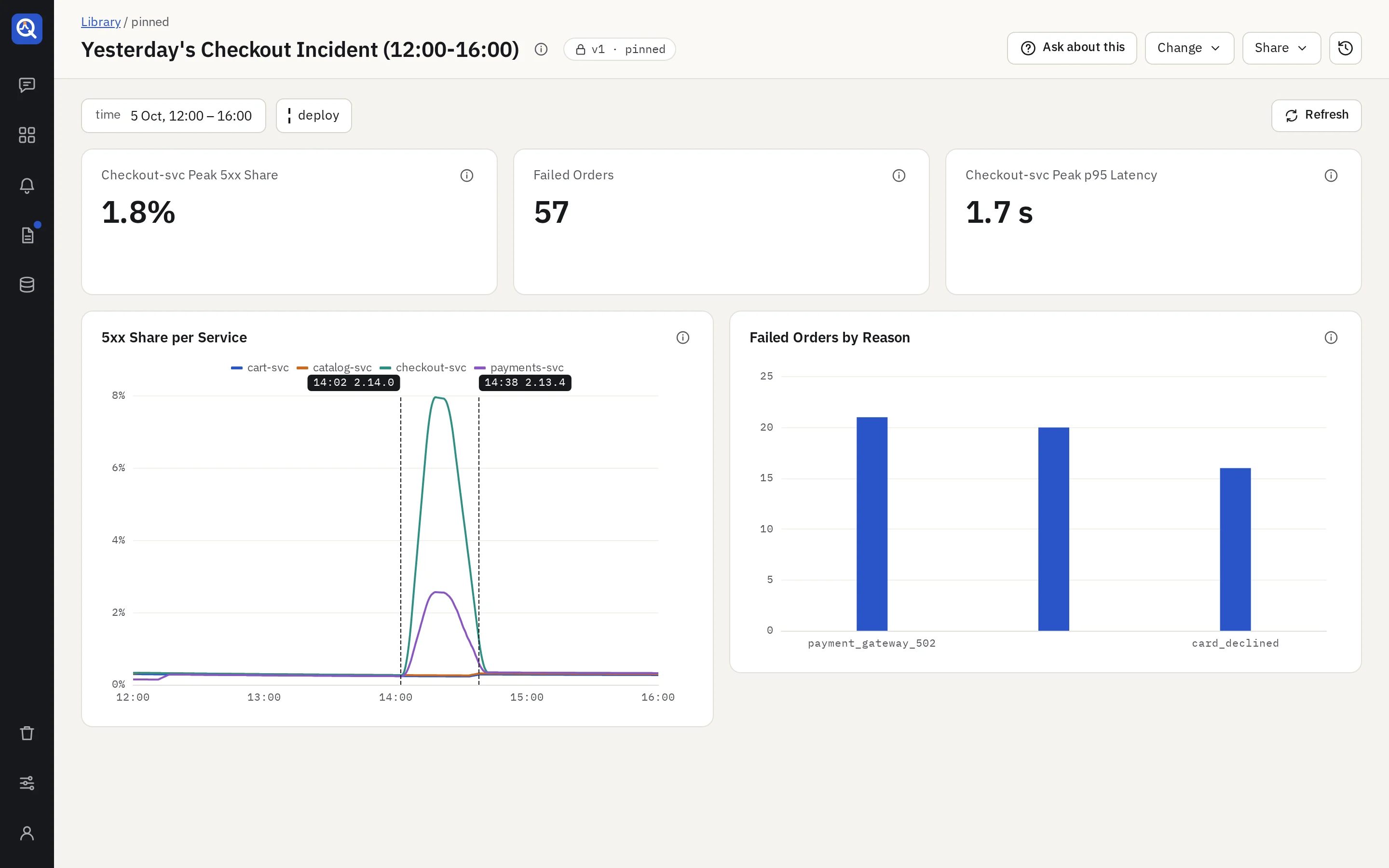Click the info icon beside the dashboard title
The height and width of the screenshot is (868, 1389).
pyautogui.click(x=541, y=49)
